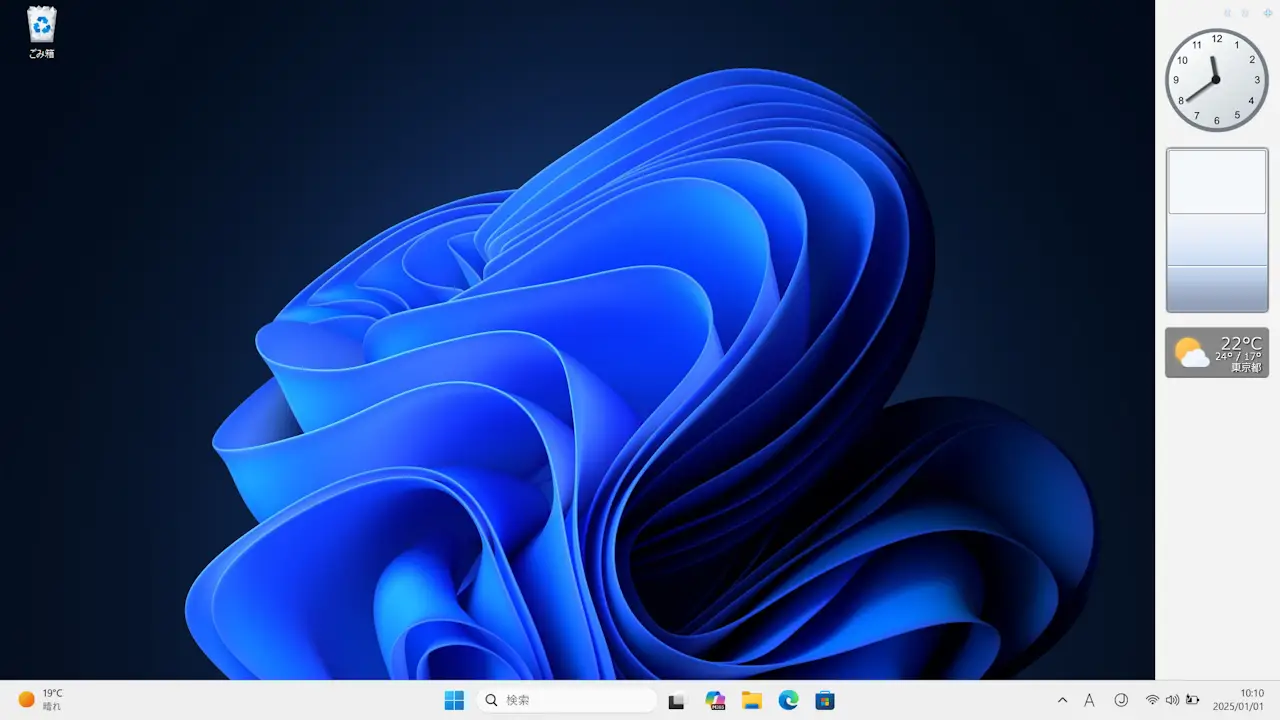Click the blank calendar gadget in the sidebar

click(x=1217, y=230)
